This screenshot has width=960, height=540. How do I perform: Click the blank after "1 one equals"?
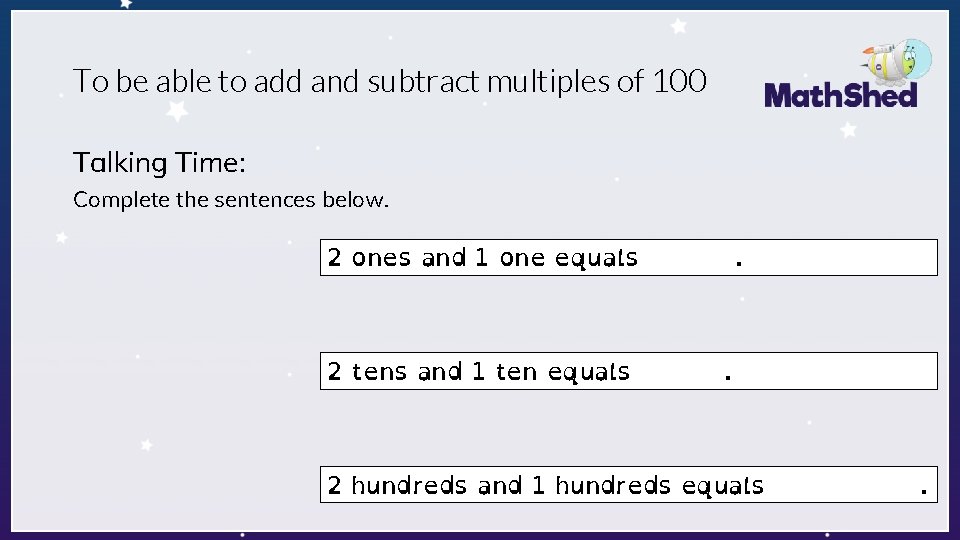pos(686,258)
